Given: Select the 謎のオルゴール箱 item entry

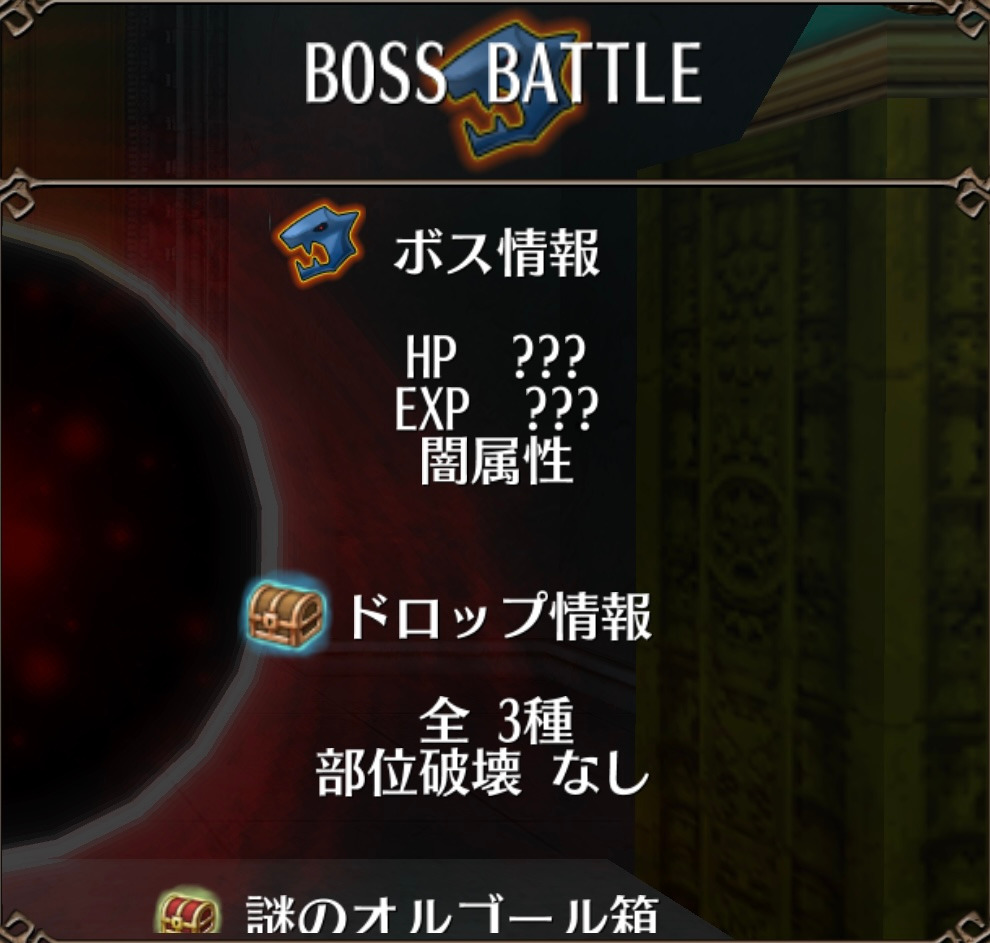Looking at the screenshot, I should coord(453,915).
